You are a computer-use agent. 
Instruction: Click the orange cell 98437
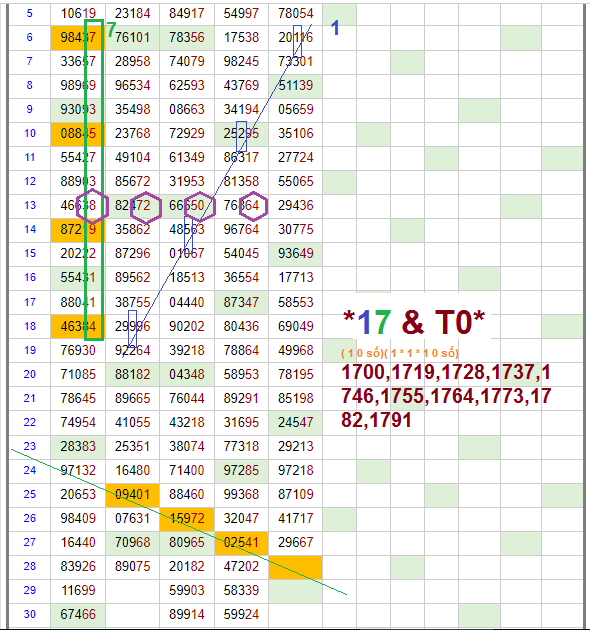[78, 37]
